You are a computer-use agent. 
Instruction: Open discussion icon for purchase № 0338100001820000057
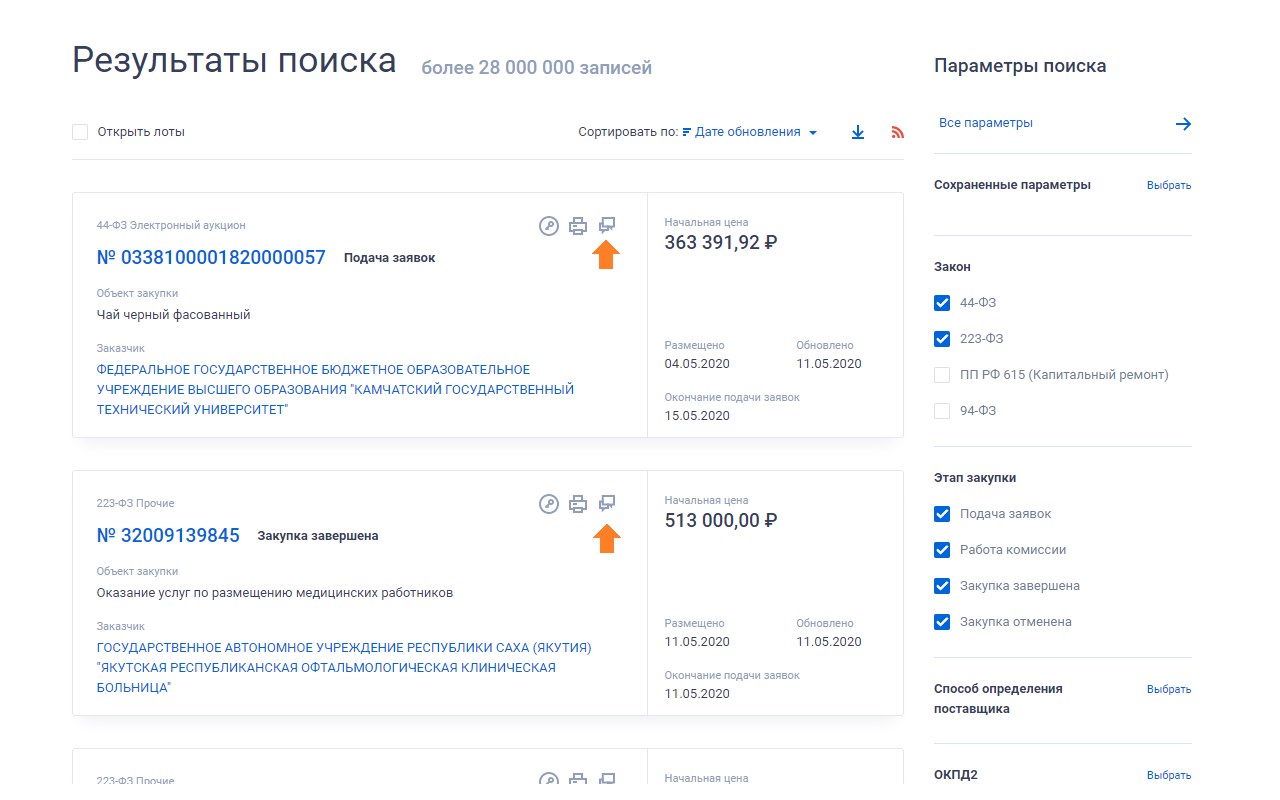[x=606, y=225]
